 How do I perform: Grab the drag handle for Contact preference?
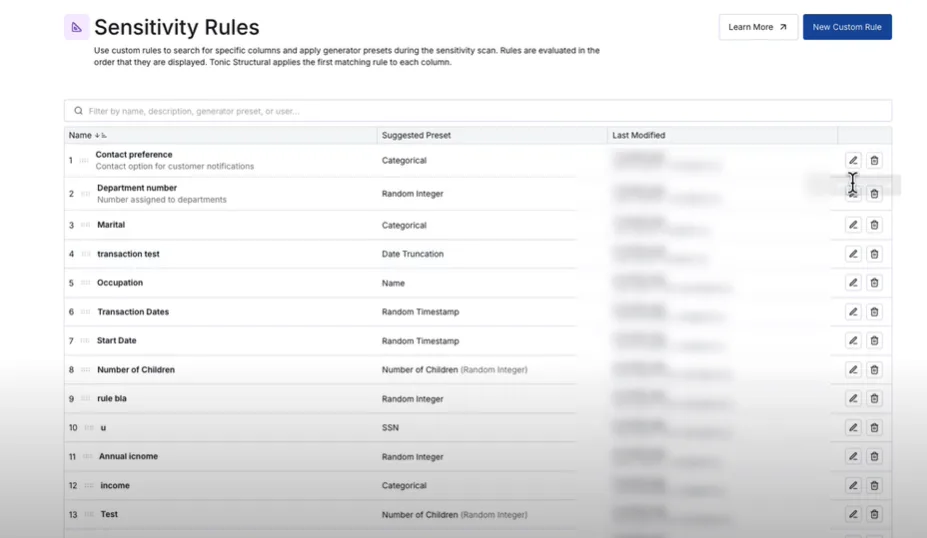[x=84, y=160]
